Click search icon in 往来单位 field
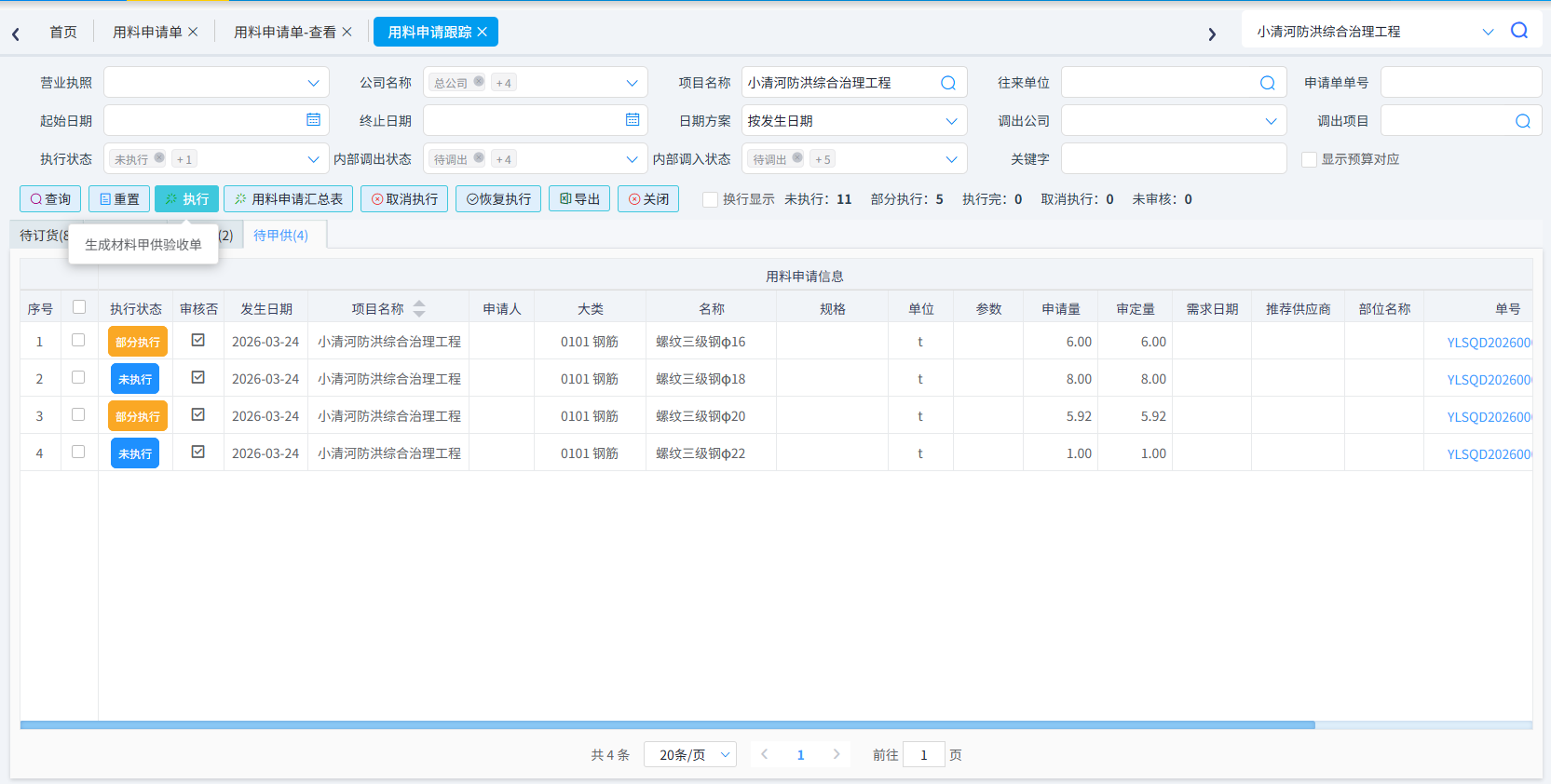The height and width of the screenshot is (784, 1551). 1268,83
